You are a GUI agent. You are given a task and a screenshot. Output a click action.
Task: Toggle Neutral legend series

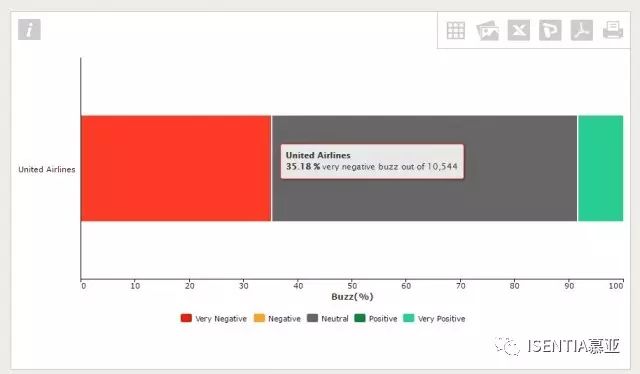pos(328,318)
